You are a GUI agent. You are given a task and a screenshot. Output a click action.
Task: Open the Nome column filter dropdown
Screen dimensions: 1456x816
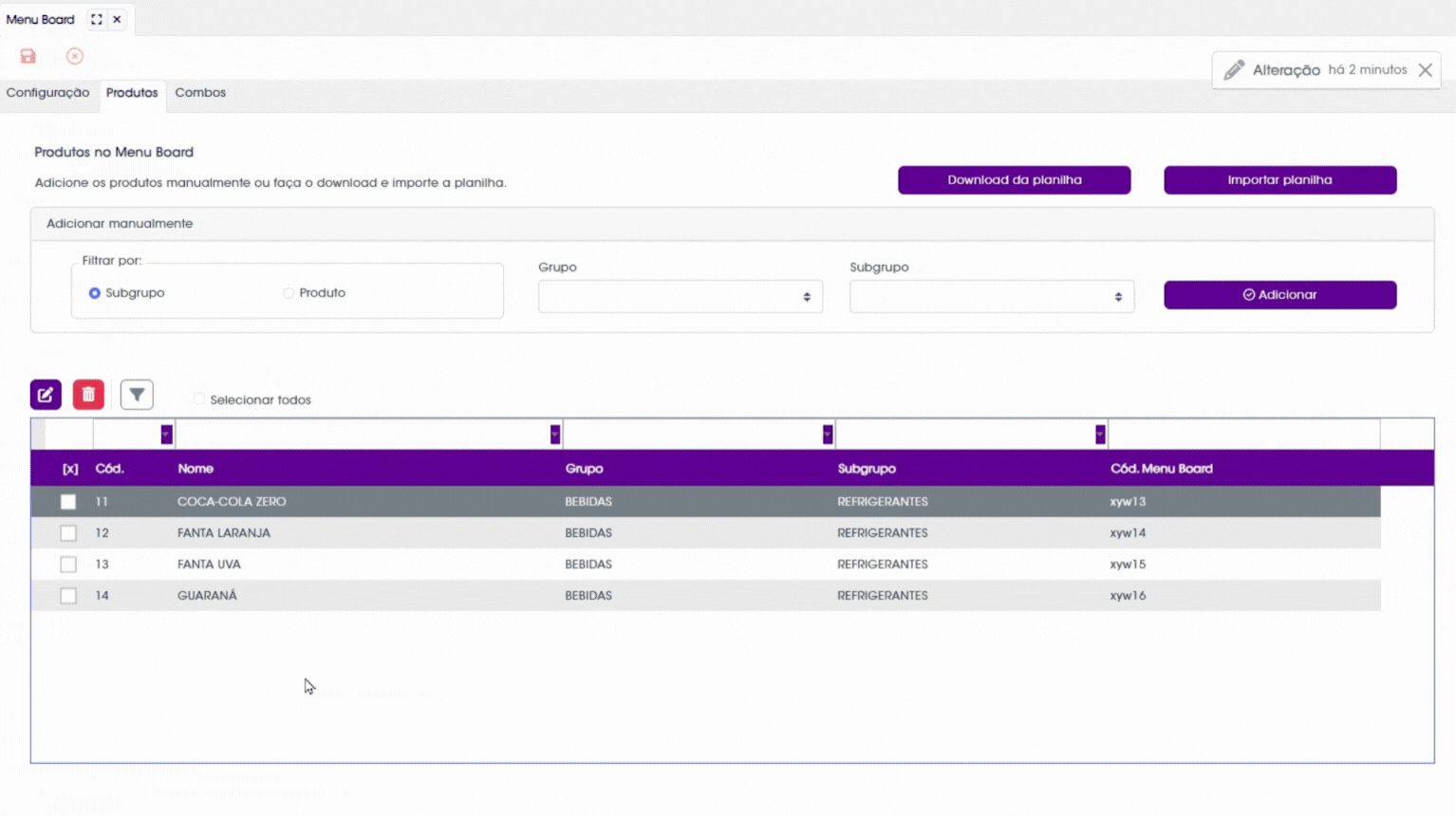click(555, 435)
